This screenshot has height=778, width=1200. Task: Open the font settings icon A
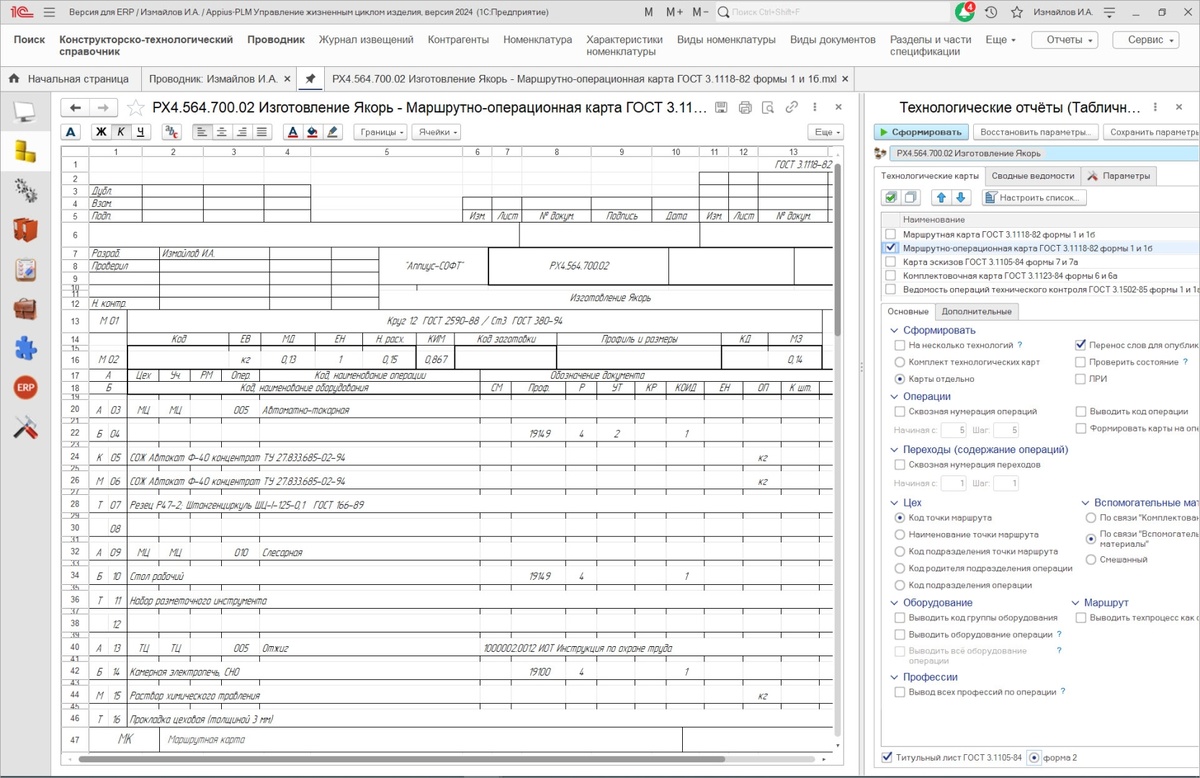(x=70, y=131)
